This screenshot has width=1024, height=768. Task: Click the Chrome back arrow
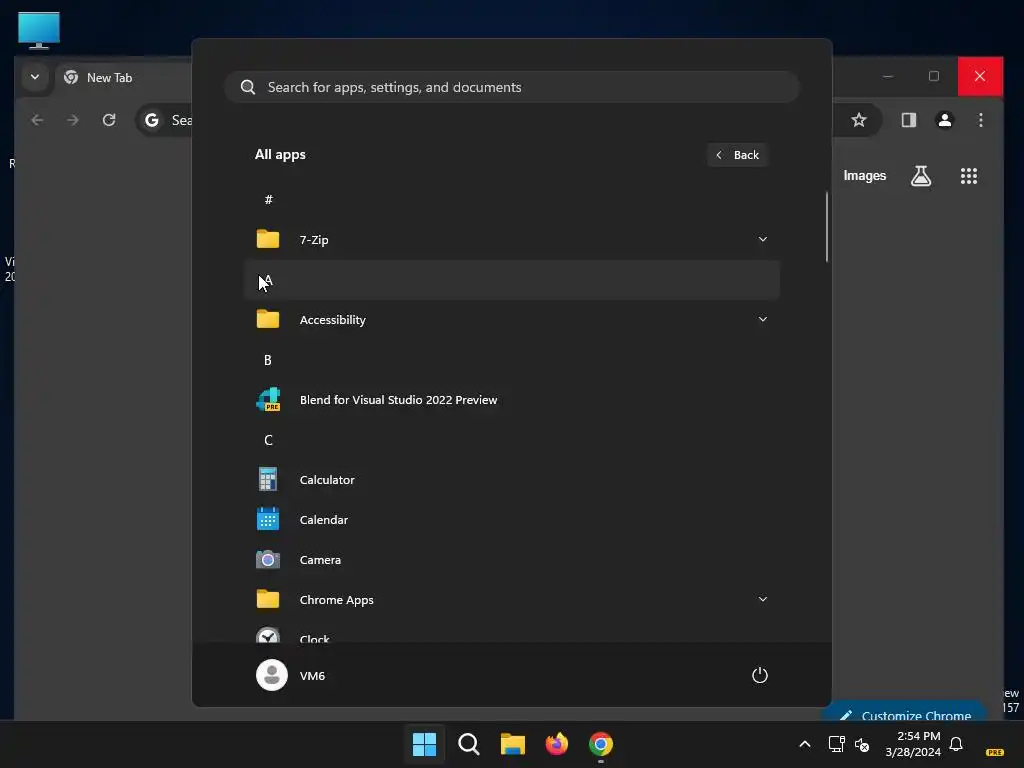pos(37,120)
